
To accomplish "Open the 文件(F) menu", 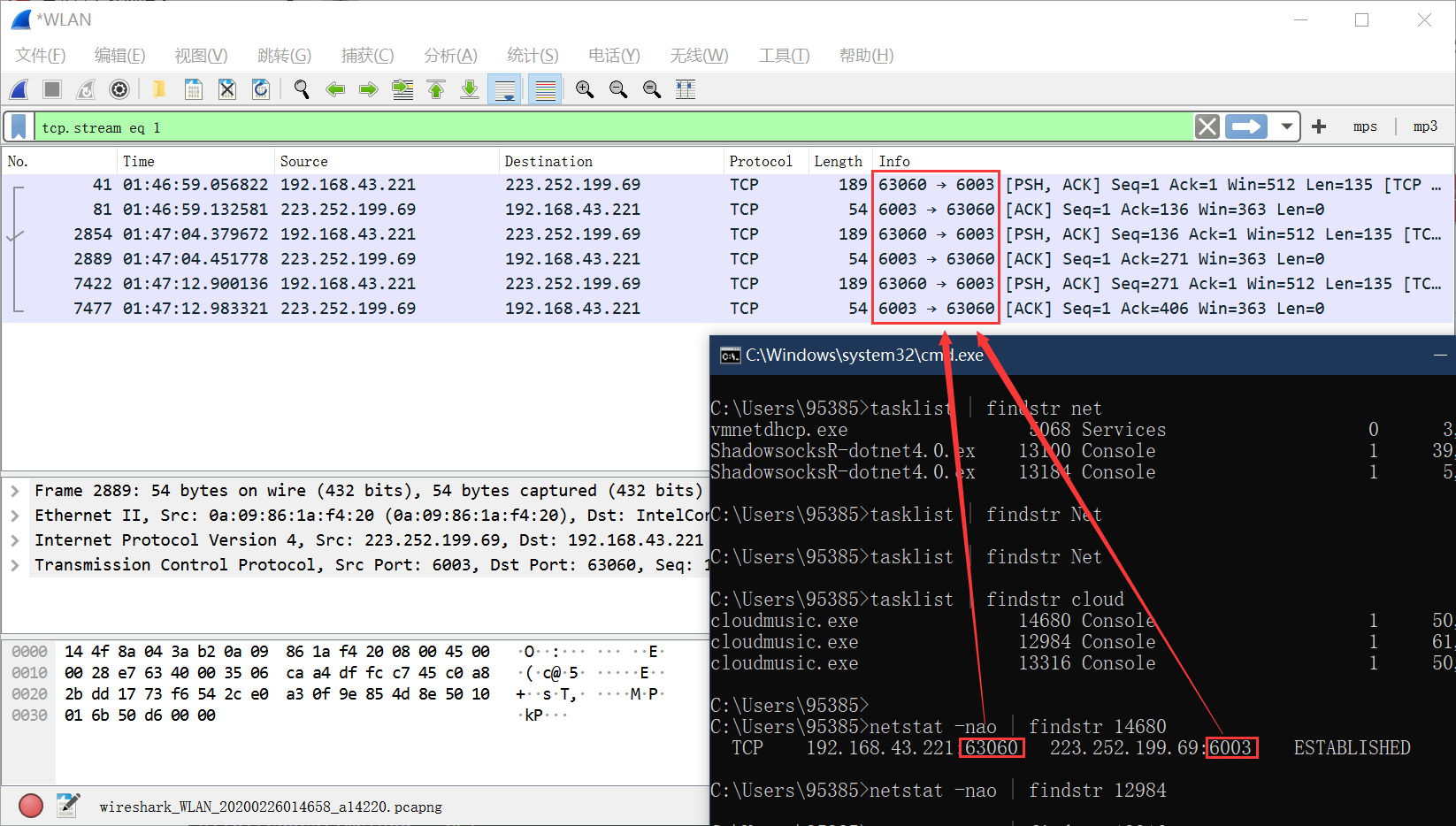I will [41, 56].
